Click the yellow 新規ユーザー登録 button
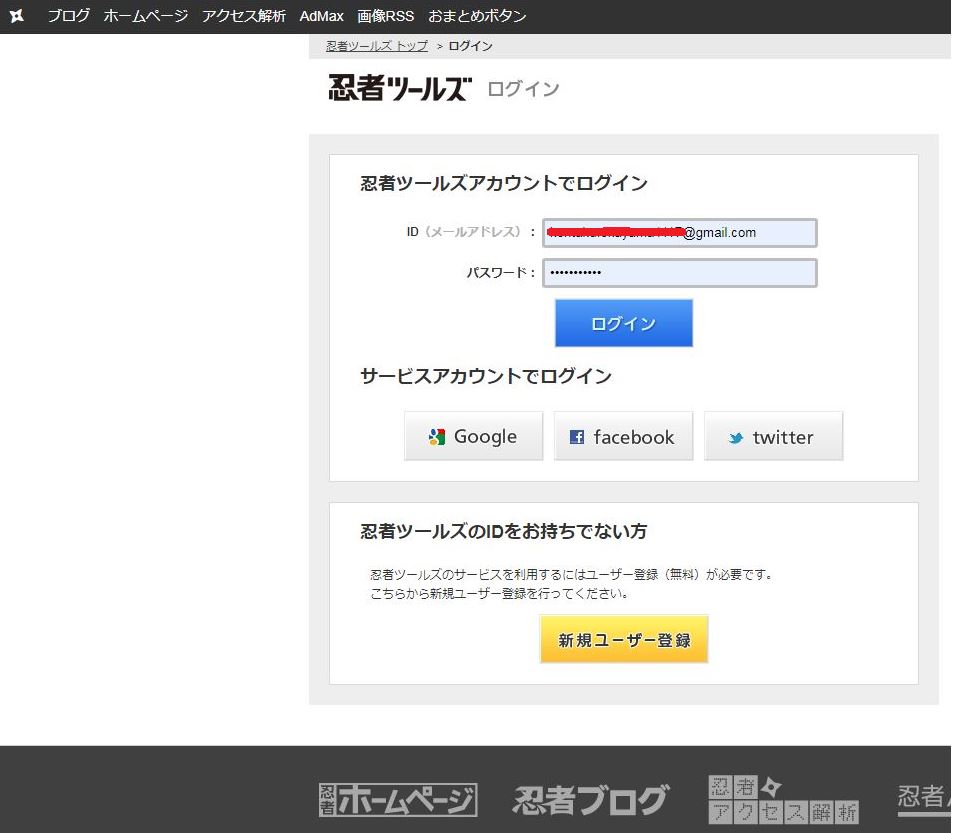The image size is (953, 833). (624, 639)
